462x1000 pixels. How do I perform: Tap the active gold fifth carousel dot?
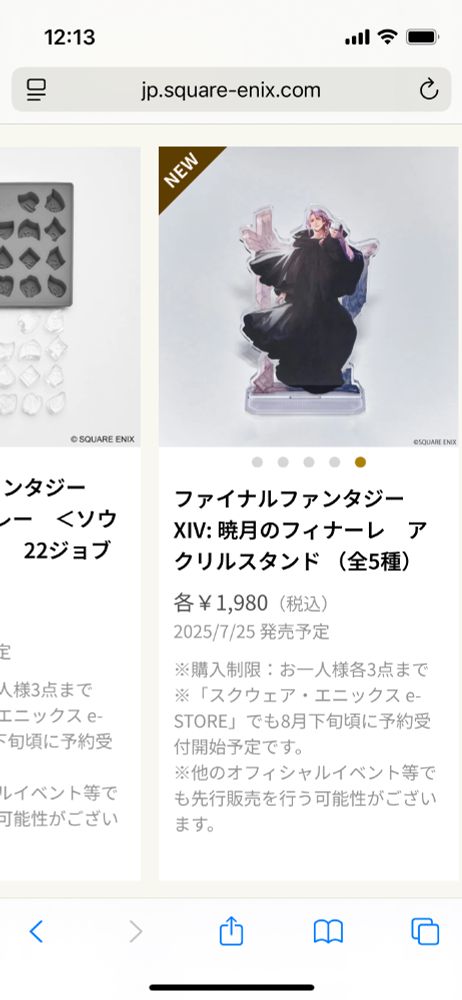click(361, 462)
